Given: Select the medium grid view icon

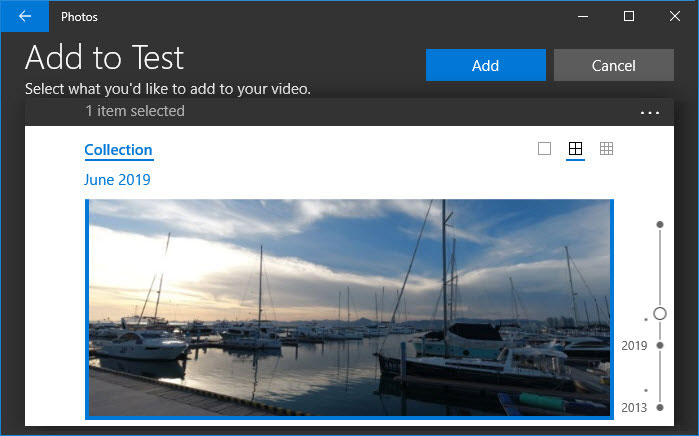Looking at the screenshot, I should (575, 149).
